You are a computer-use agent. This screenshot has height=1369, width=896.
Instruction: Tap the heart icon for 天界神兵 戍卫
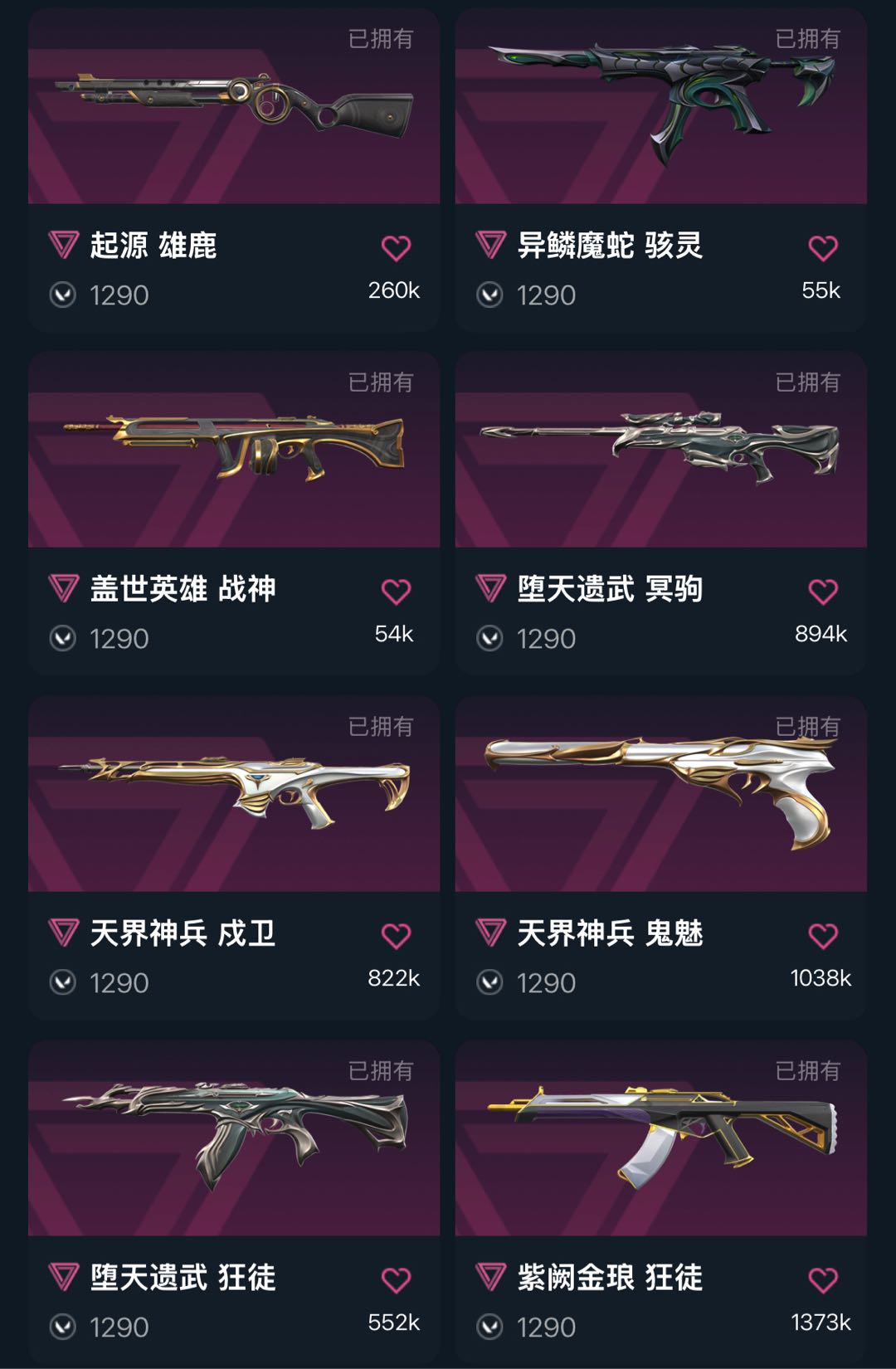[x=396, y=936]
